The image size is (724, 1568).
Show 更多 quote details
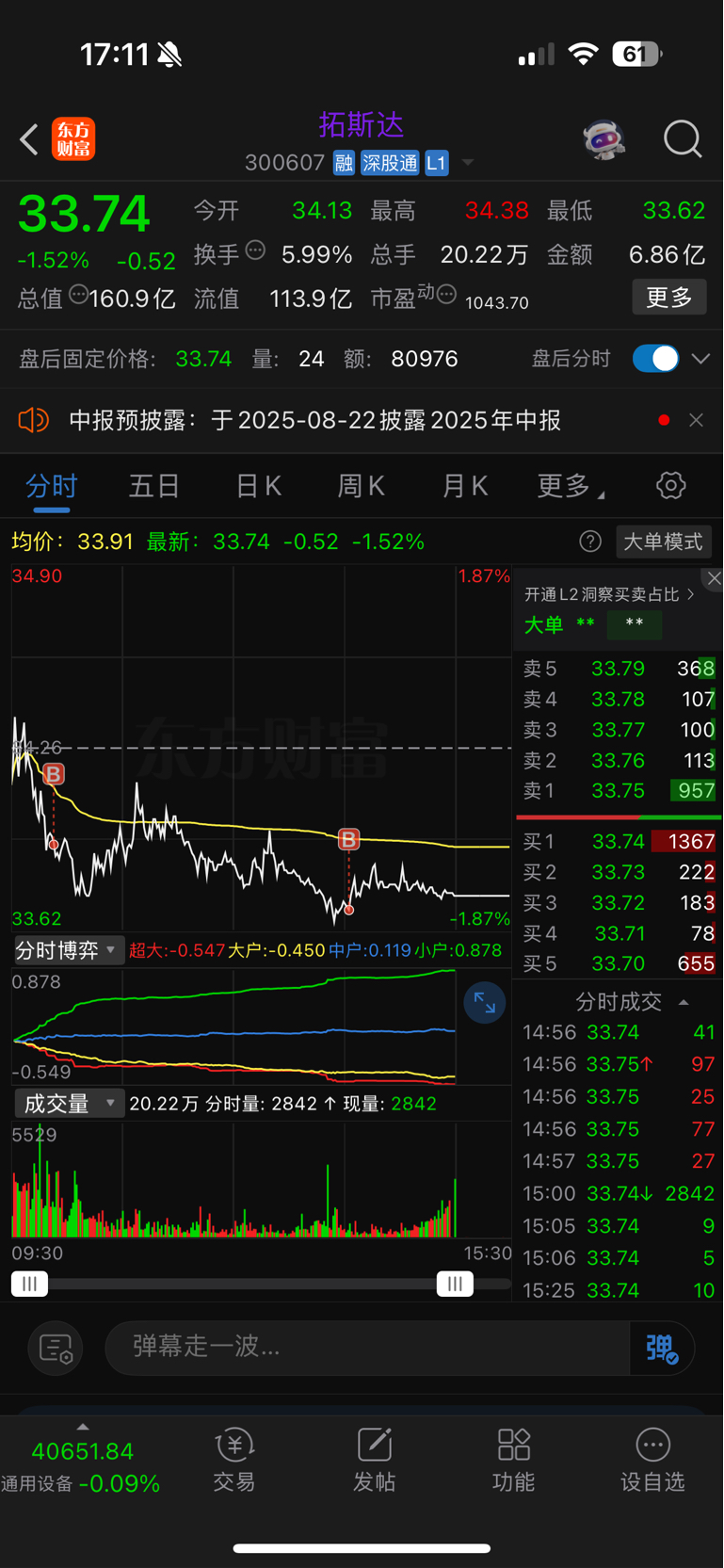click(x=668, y=298)
